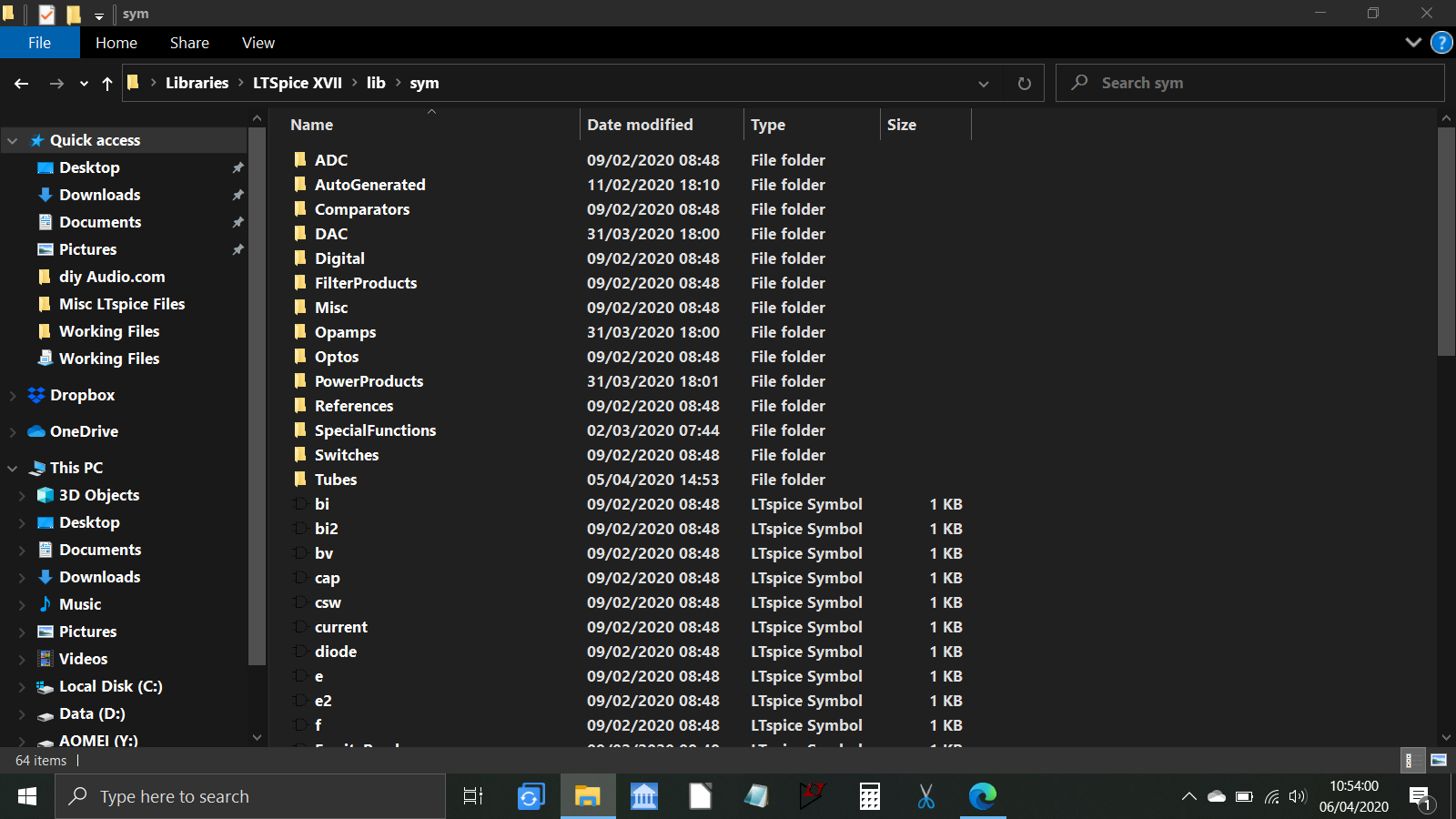1456x819 pixels.
Task: Open the address bar history dropdown
Action: pyautogui.click(x=984, y=84)
